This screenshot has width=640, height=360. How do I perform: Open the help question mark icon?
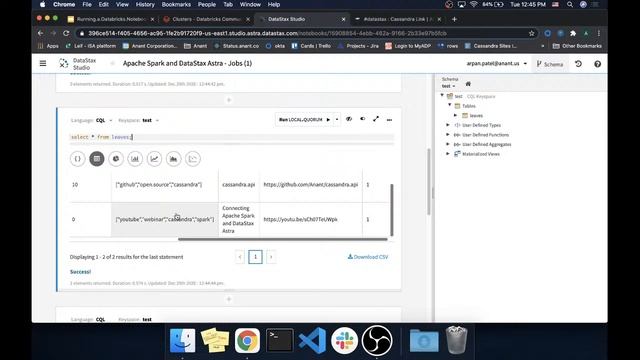tap(597, 64)
